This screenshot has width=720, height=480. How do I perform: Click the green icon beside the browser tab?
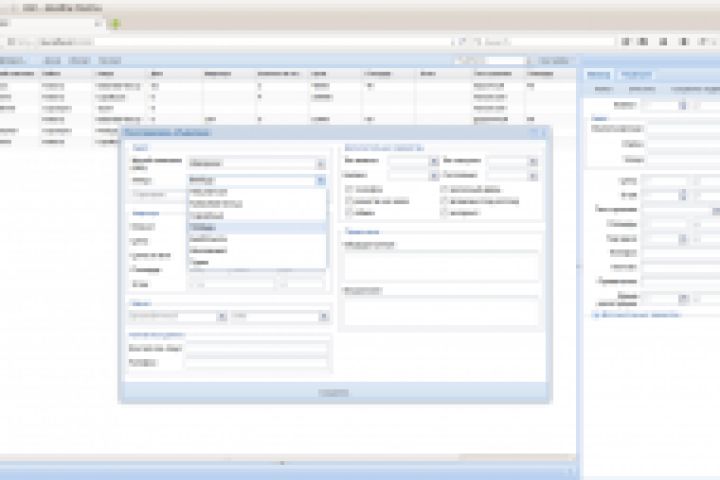point(115,24)
